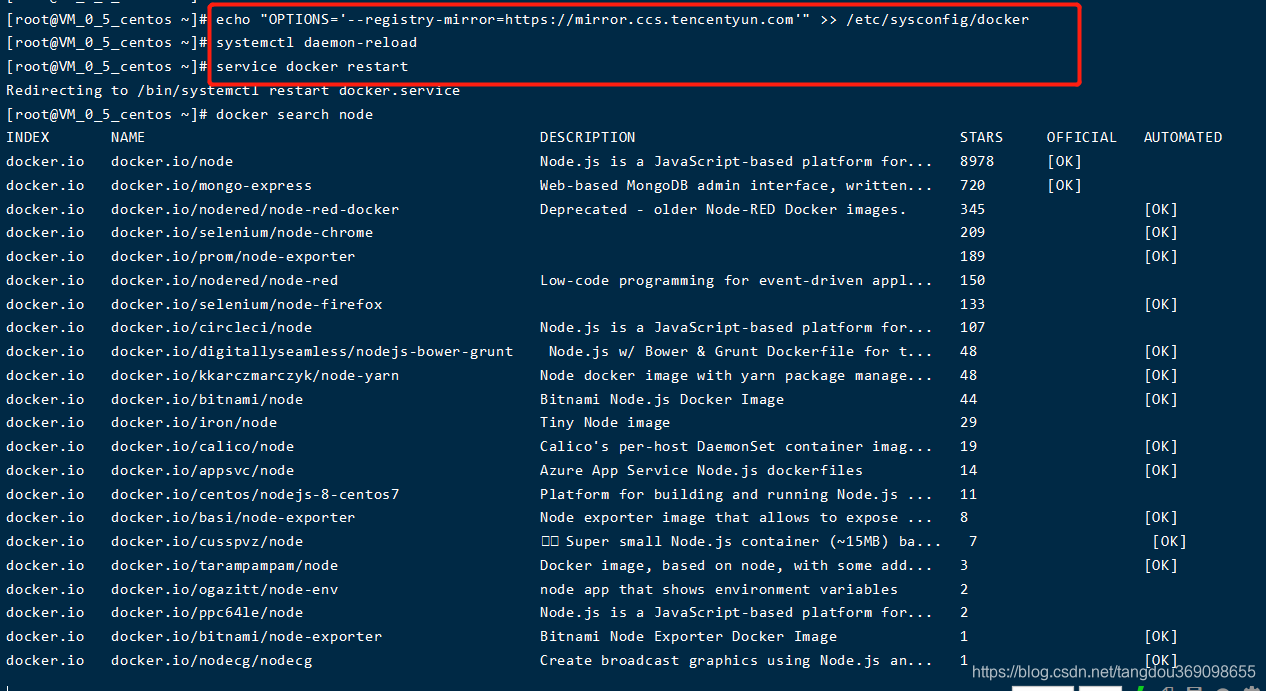
Task: Click 'Bitnami Node Exporter Docker Image' description
Action: pos(688,636)
